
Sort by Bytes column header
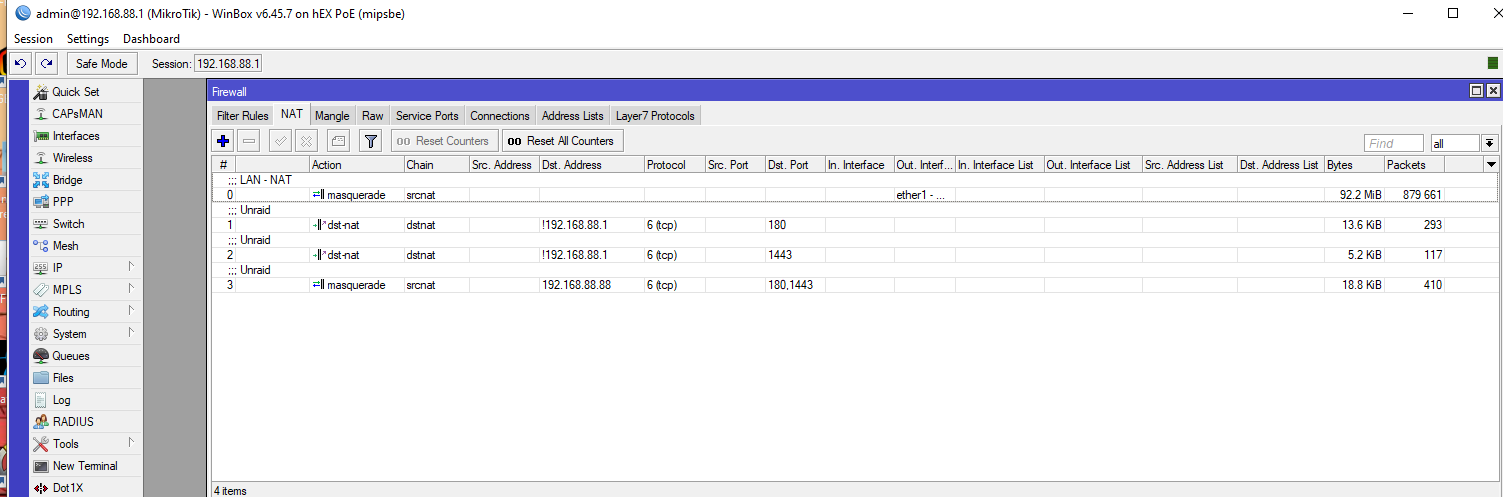(1354, 165)
